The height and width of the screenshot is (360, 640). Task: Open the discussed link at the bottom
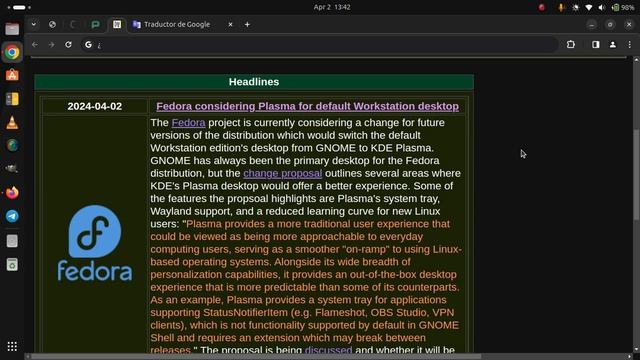[329, 350]
